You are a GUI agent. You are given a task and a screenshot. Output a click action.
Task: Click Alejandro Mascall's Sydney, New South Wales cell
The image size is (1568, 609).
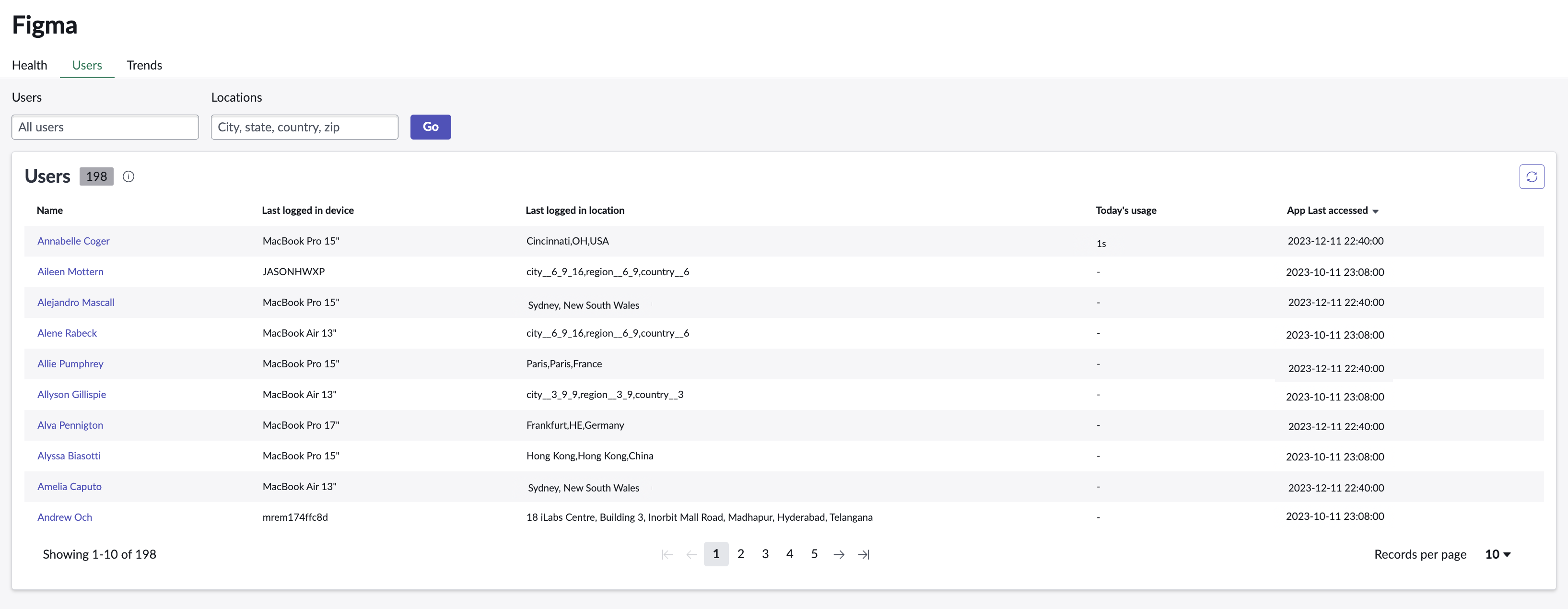coord(584,305)
